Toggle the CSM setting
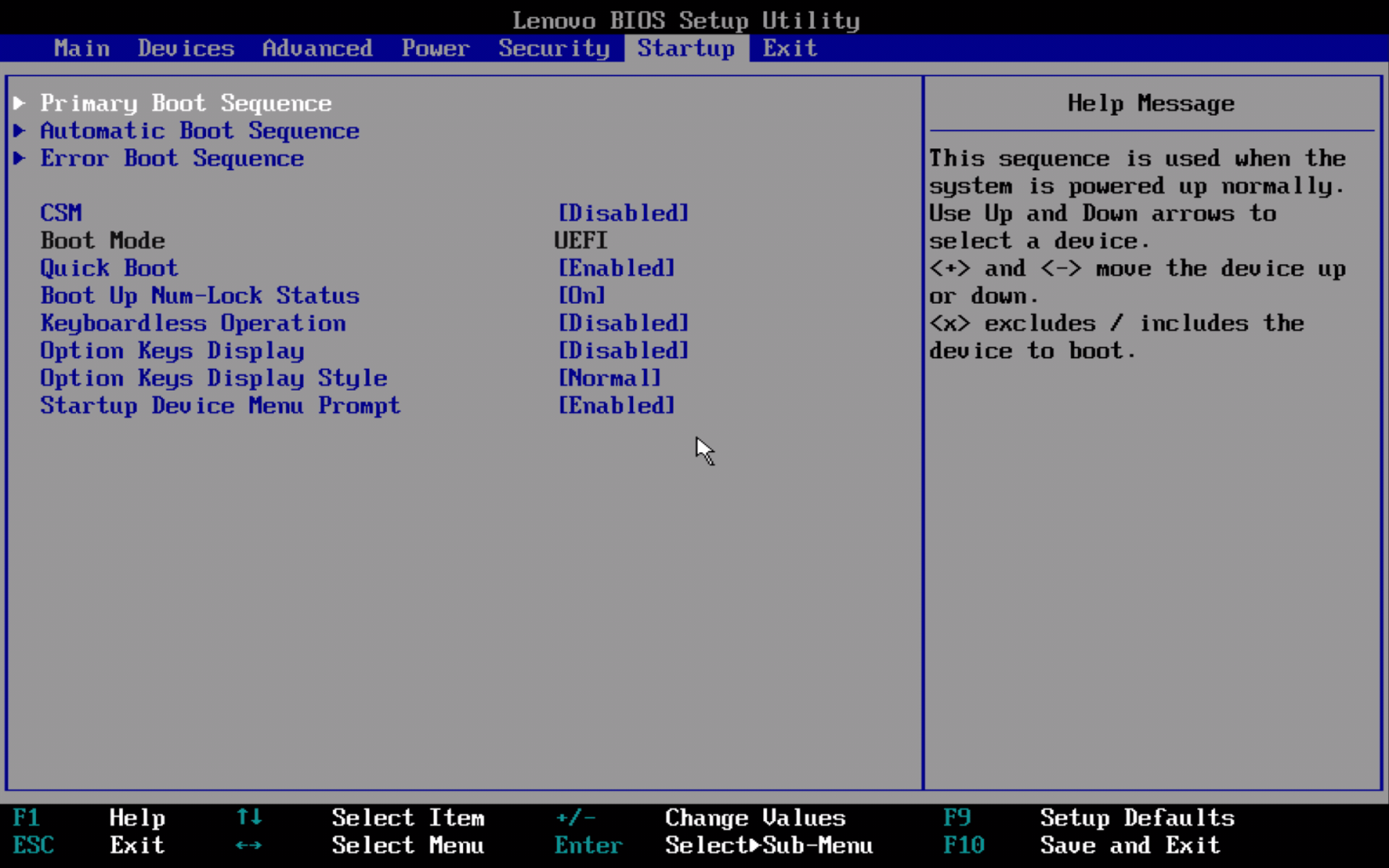1389x868 pixels. pyautogui.click(x=623, y=212)
